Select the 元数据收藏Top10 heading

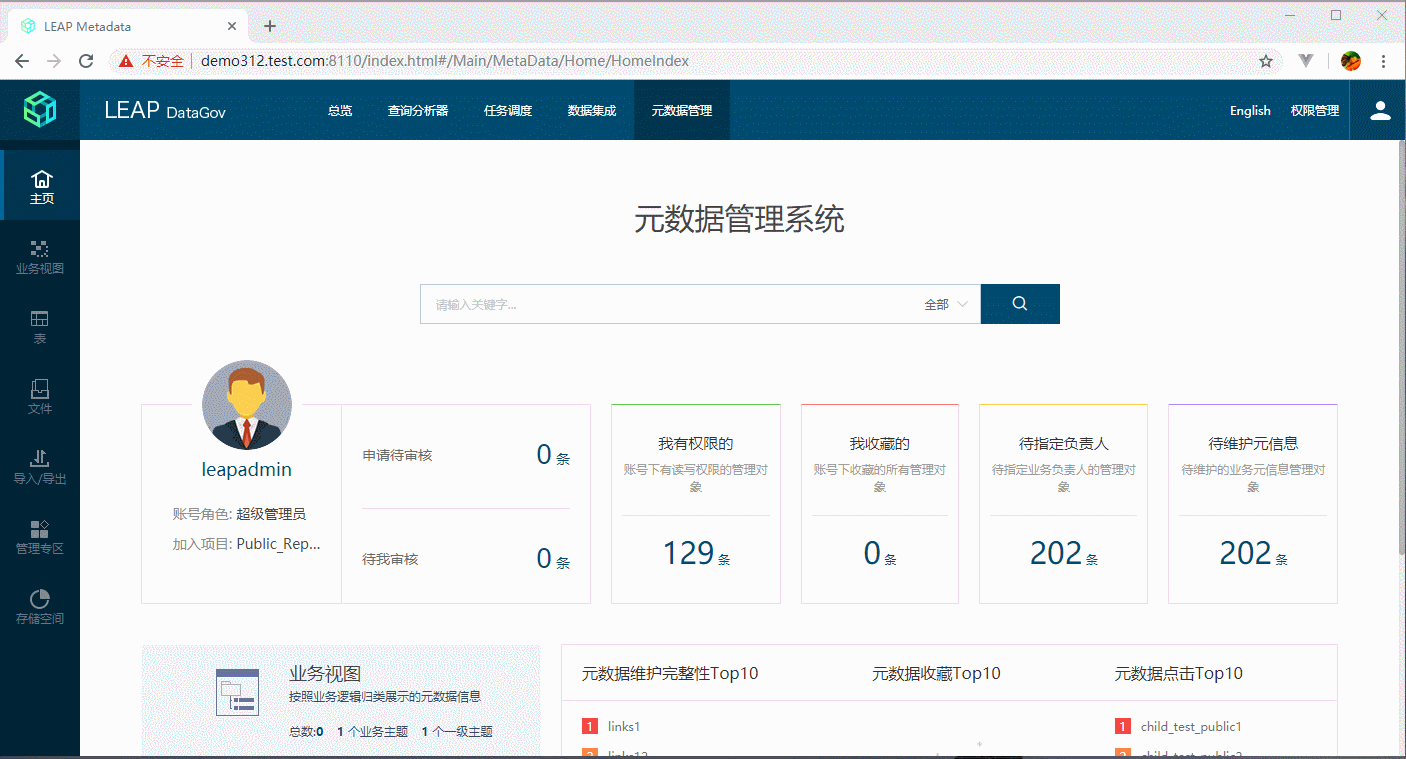tap(936, 674)
